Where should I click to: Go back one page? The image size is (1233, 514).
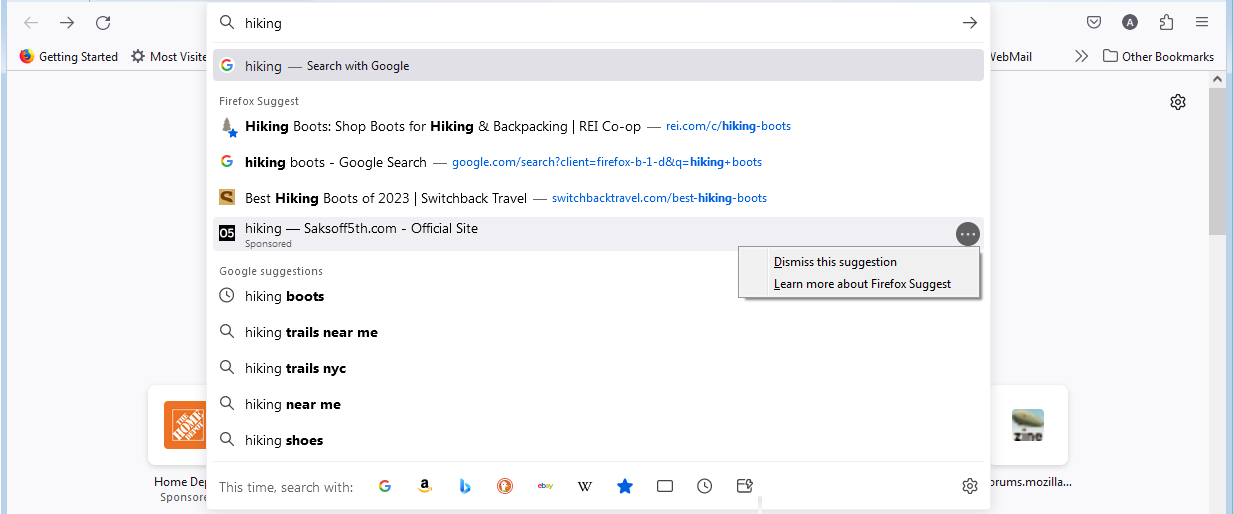click(x=31, y=23)
